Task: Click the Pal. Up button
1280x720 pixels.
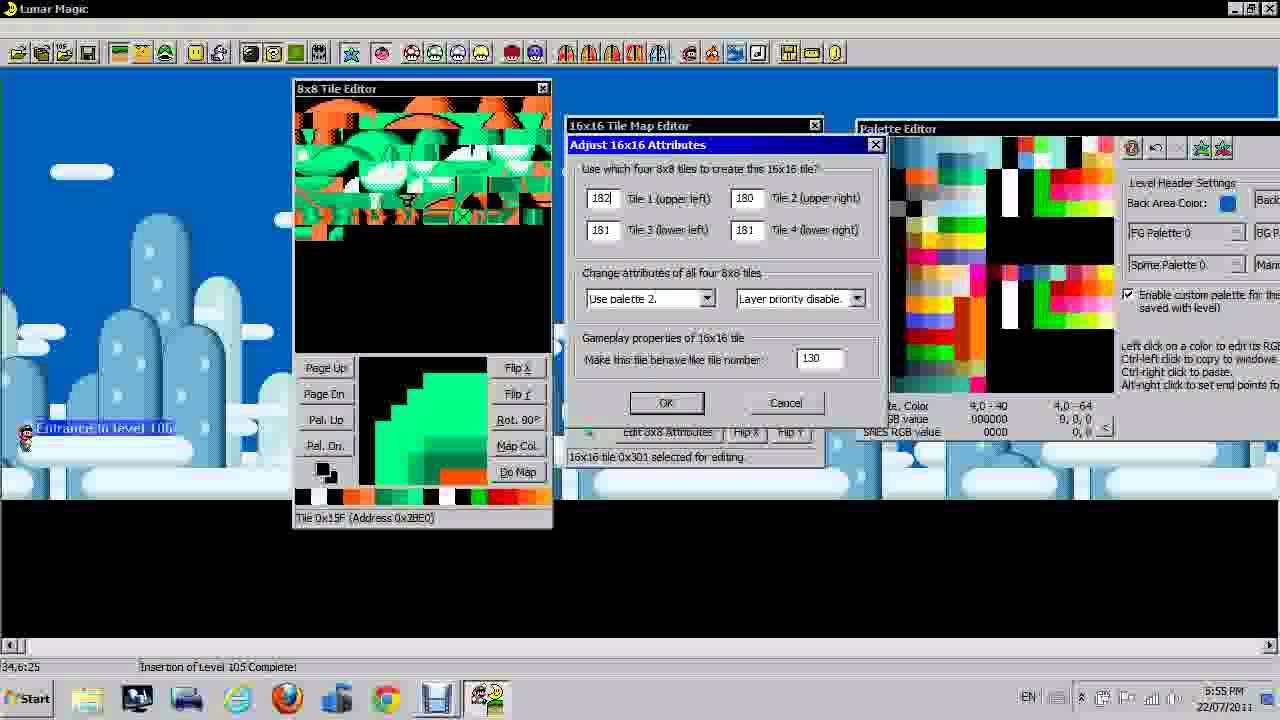Action: pos(325,420)
